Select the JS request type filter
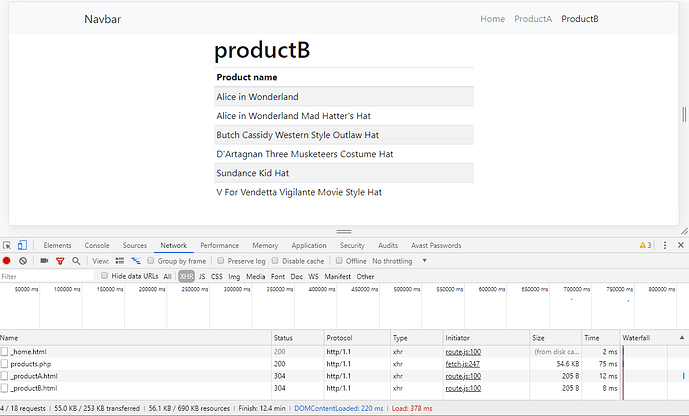 [x=202, y=276]
